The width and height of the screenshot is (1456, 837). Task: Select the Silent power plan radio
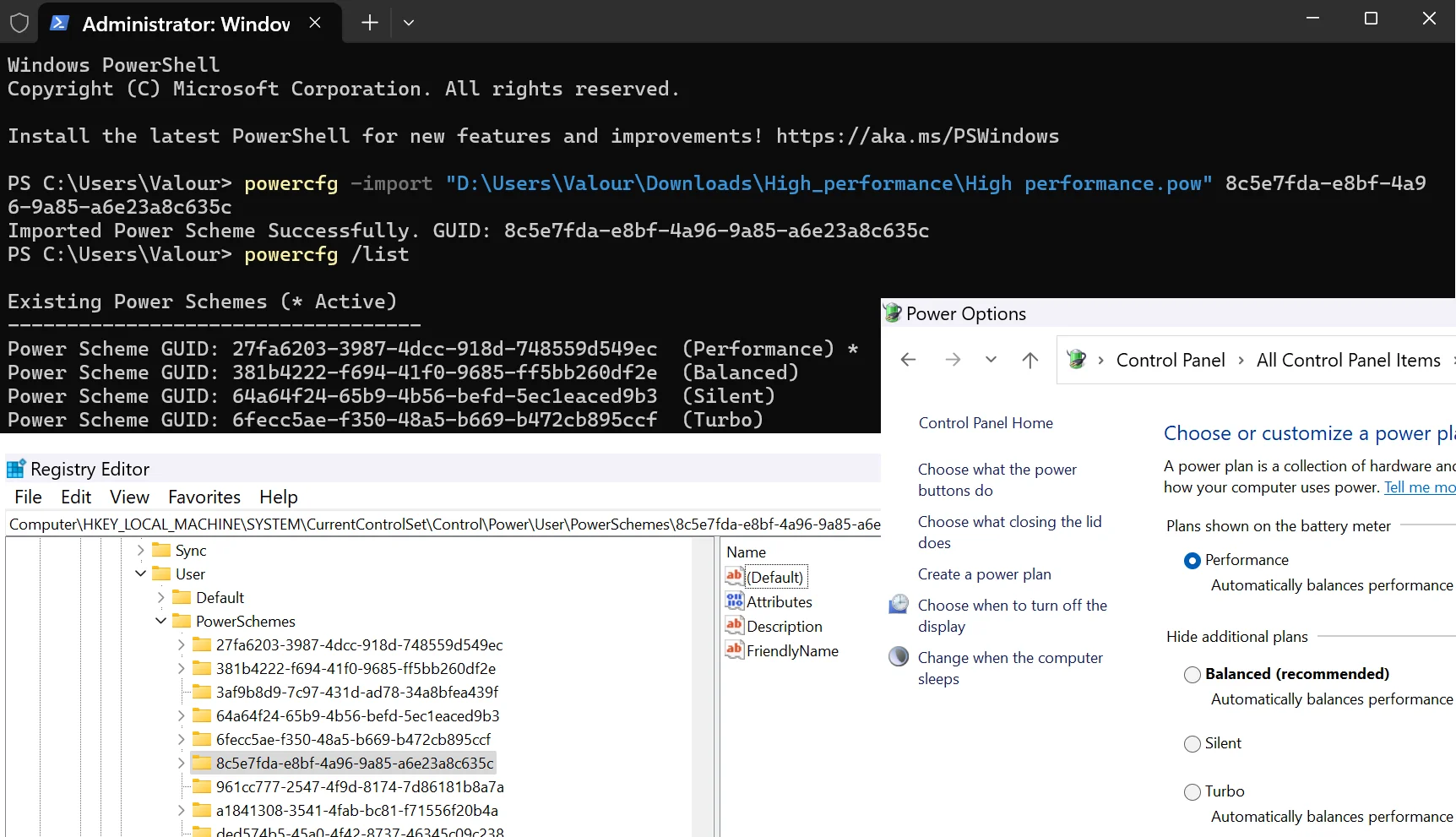(x=1192, y=744)
